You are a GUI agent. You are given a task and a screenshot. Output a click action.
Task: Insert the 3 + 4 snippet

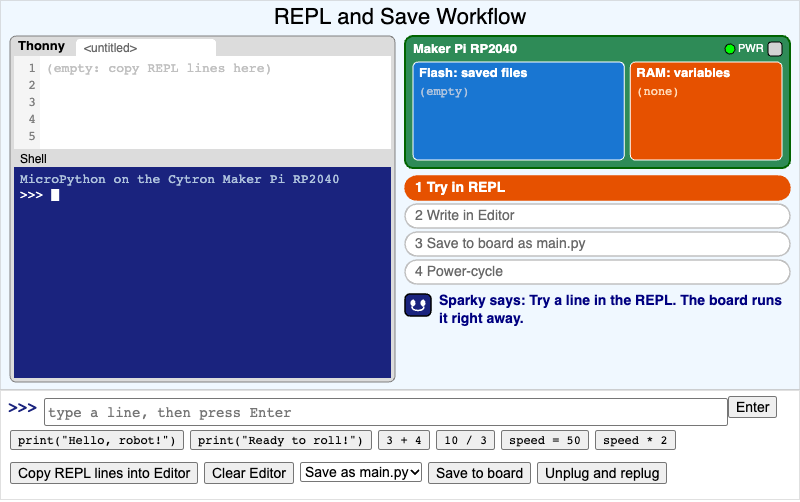[404, 440]
